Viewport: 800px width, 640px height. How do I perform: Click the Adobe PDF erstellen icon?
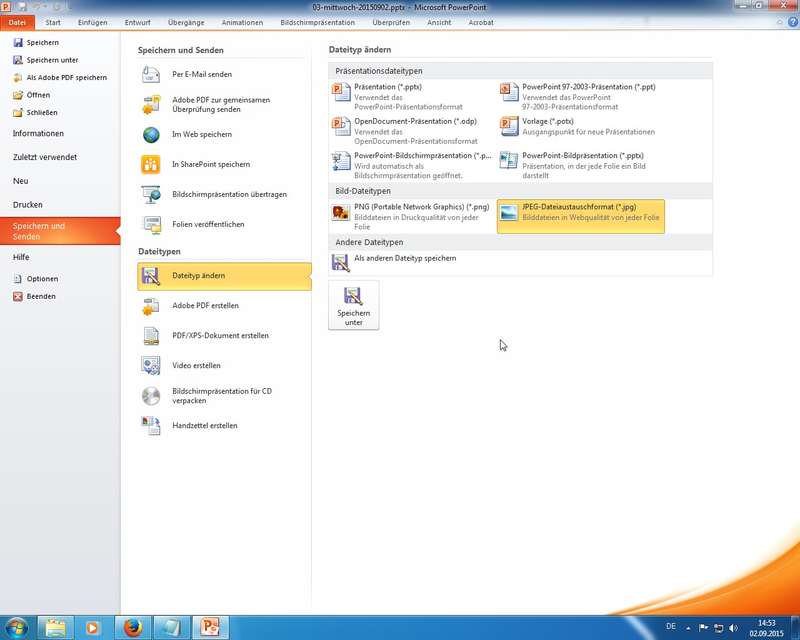coord(151,306)
